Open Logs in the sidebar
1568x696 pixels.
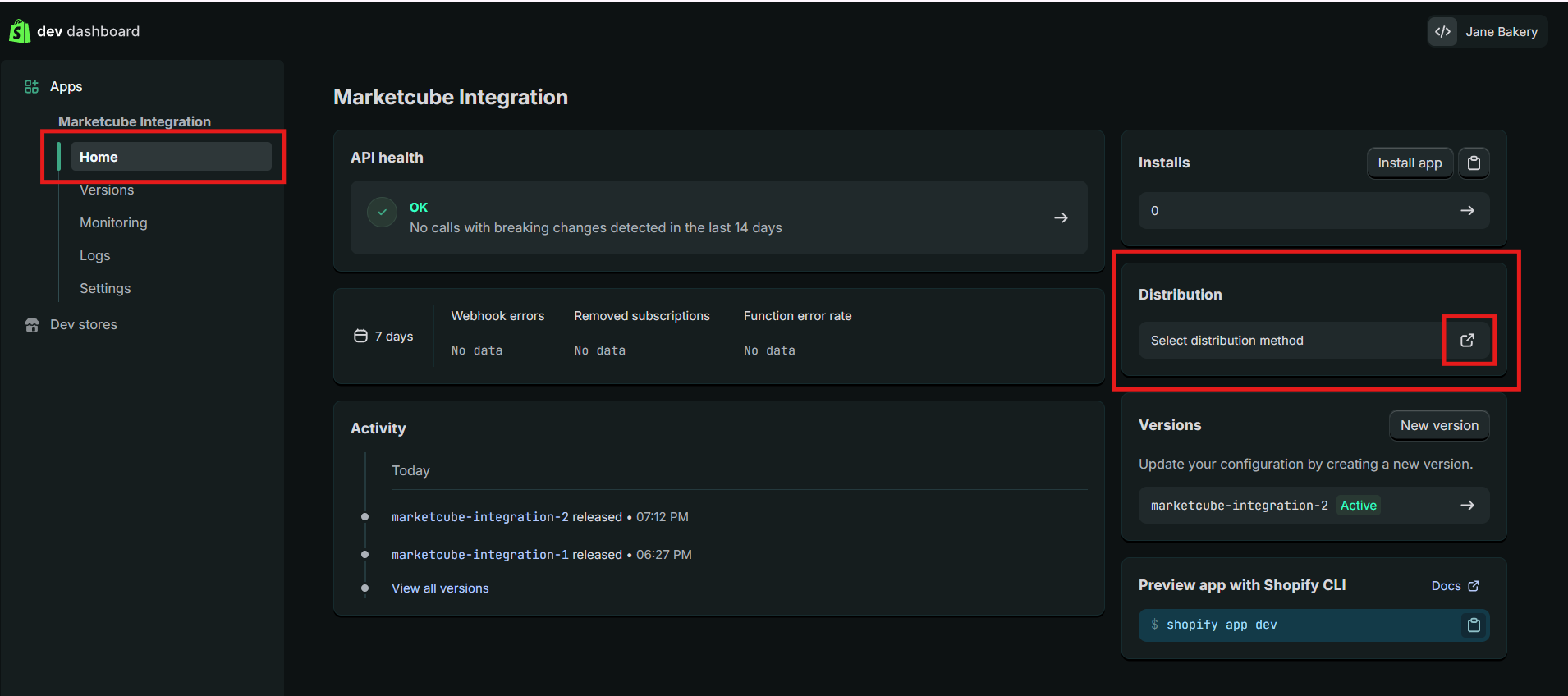click(94, 255)
